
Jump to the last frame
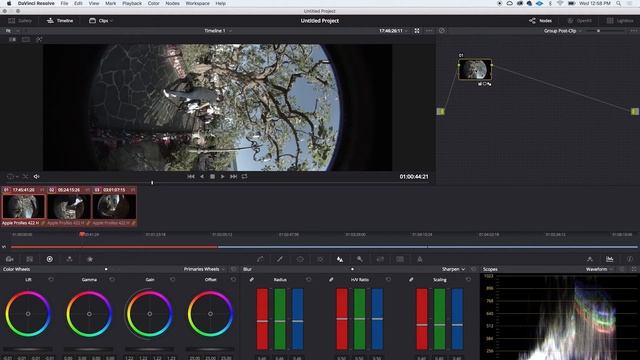(x=233, y=176)
